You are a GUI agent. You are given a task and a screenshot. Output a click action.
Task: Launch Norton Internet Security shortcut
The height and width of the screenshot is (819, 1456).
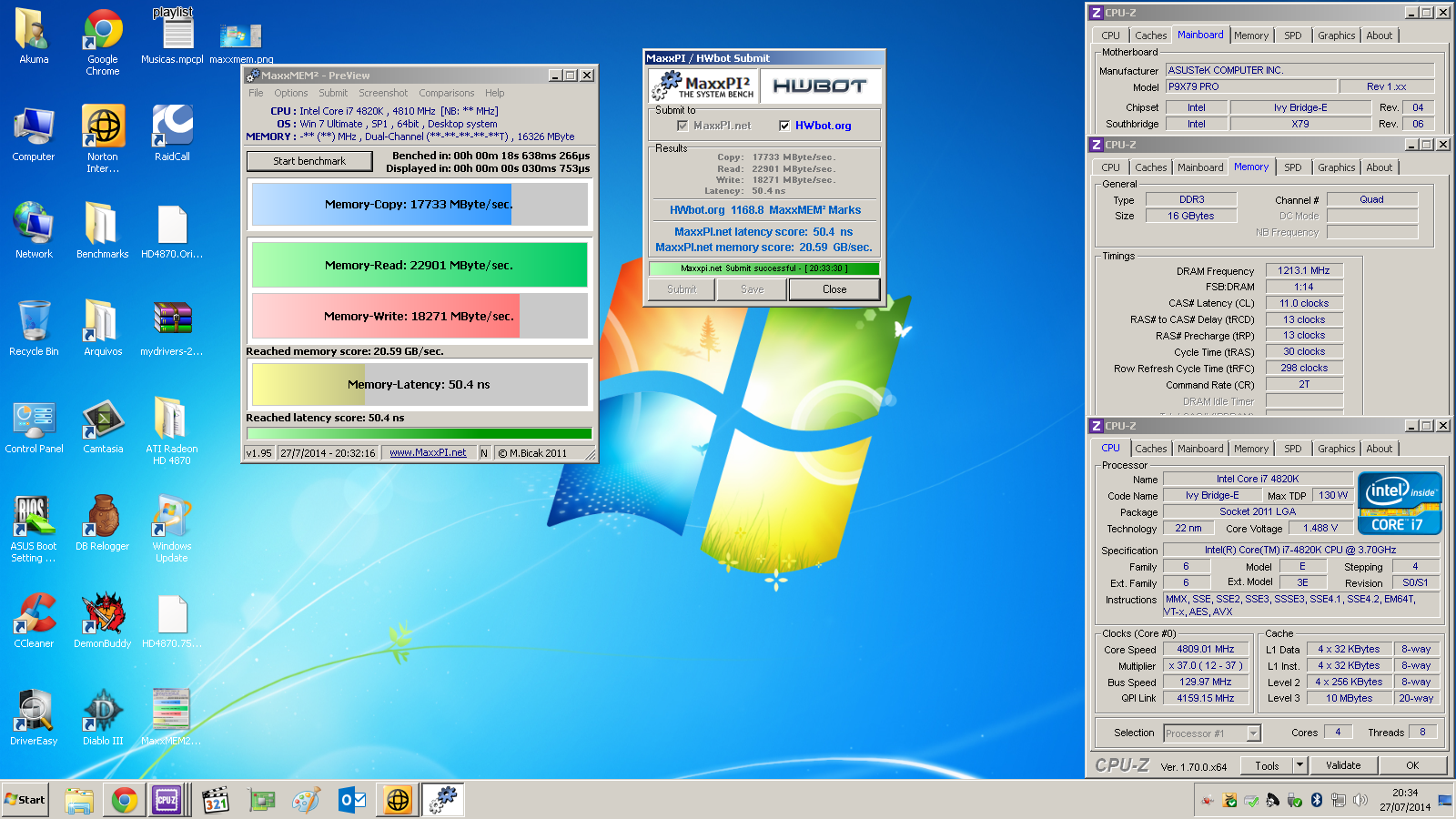[x=103, y=138]
